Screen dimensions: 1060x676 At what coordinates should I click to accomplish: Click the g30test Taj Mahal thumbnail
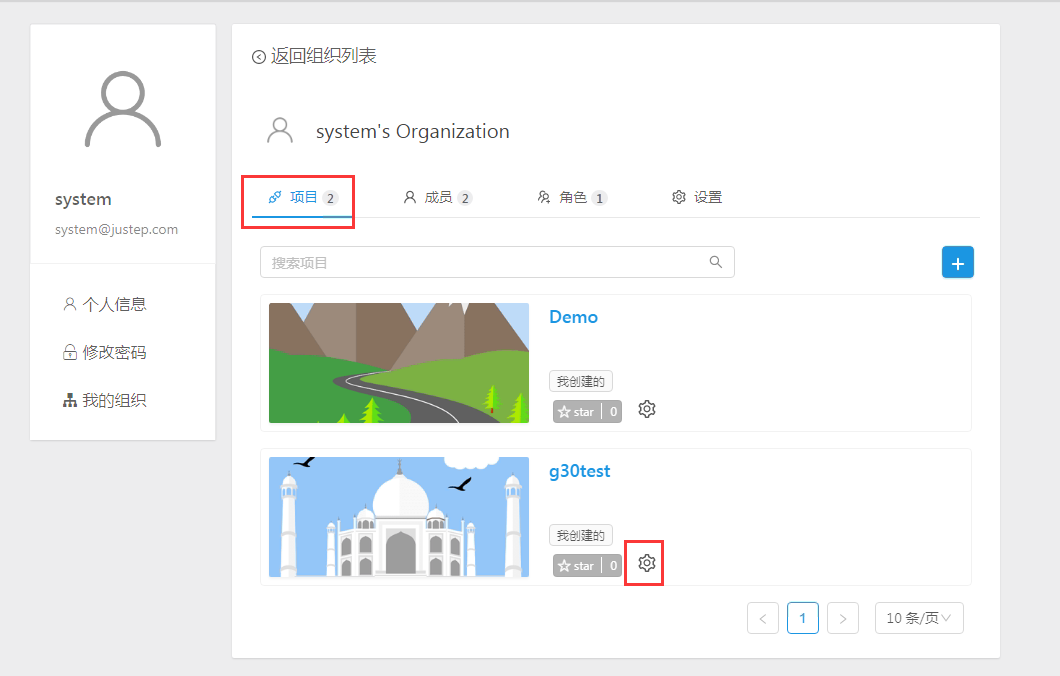[399, 517]
